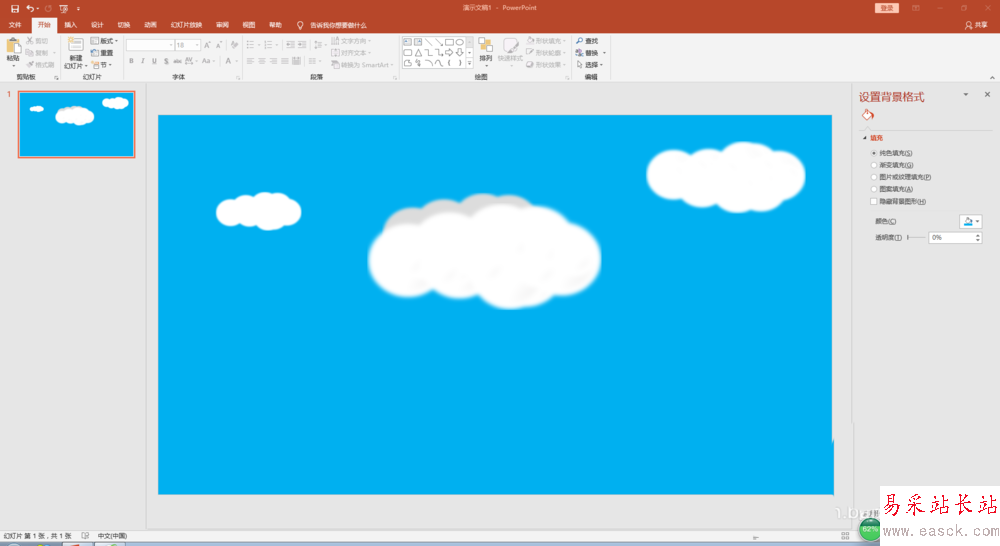The width and height of the screenshot is (1000, 546).
Task: Start slideshow from beginning icon in title bar
Action: pyautogui.click(x=64, y=8)
